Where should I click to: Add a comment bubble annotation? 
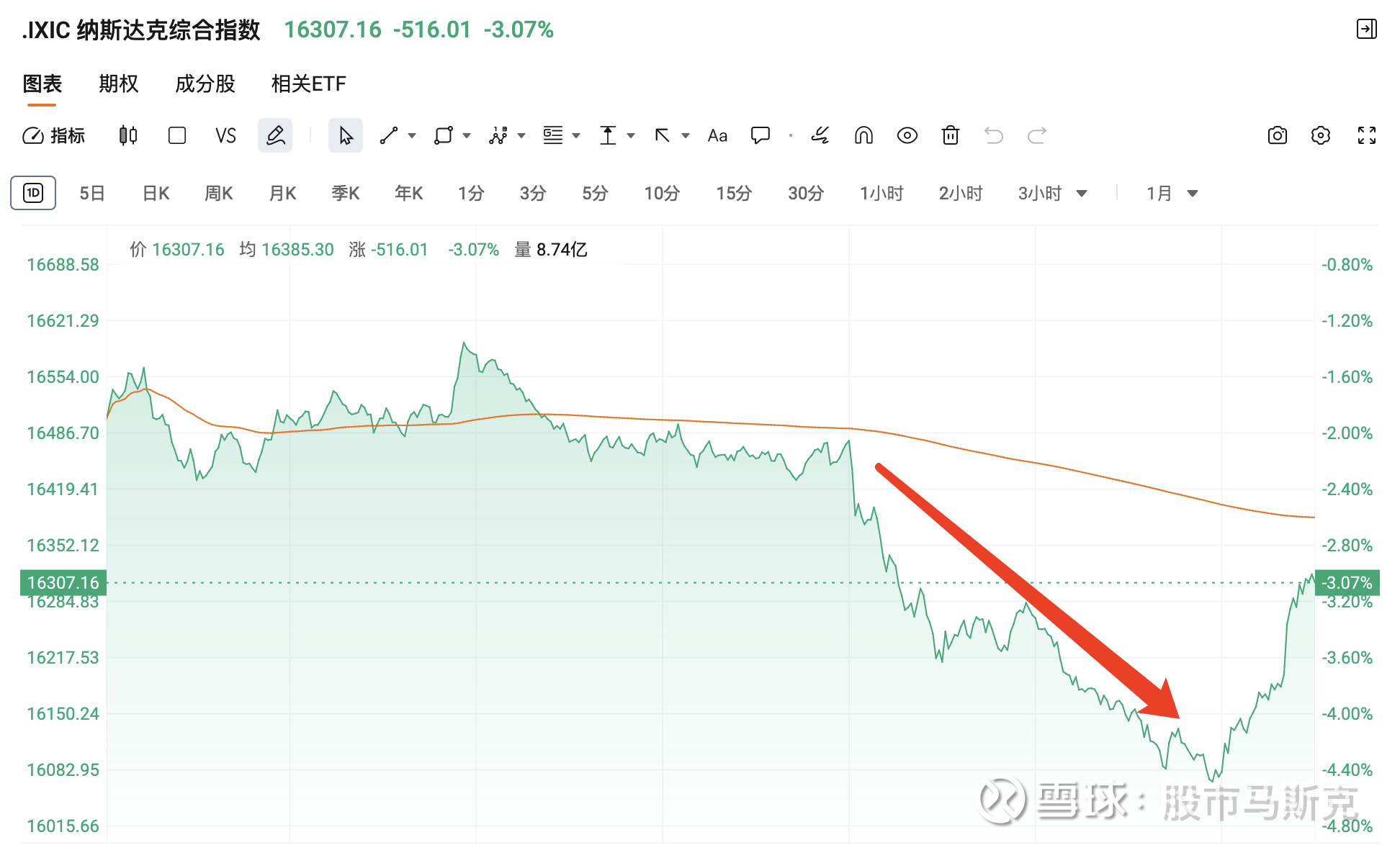pyautogui.click(x=760, y=135)
